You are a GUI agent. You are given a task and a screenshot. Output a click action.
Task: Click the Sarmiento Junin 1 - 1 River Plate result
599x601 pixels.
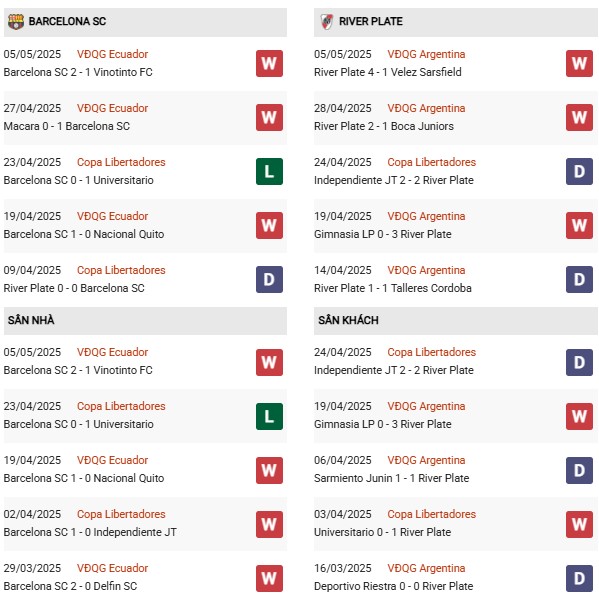[x=391, y=478]
